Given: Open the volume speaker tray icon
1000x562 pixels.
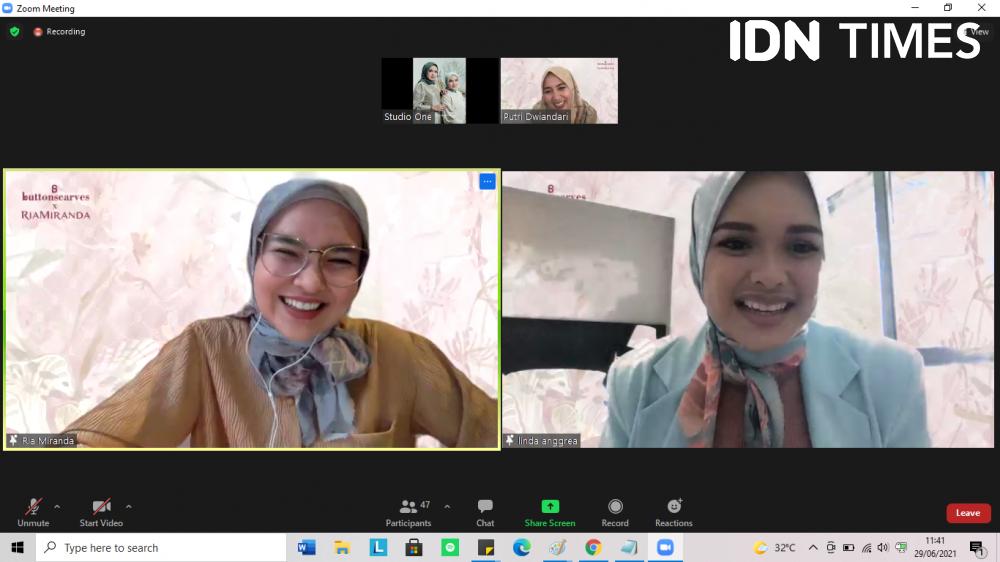Looking at the screenshot, I should pos(883,548).
